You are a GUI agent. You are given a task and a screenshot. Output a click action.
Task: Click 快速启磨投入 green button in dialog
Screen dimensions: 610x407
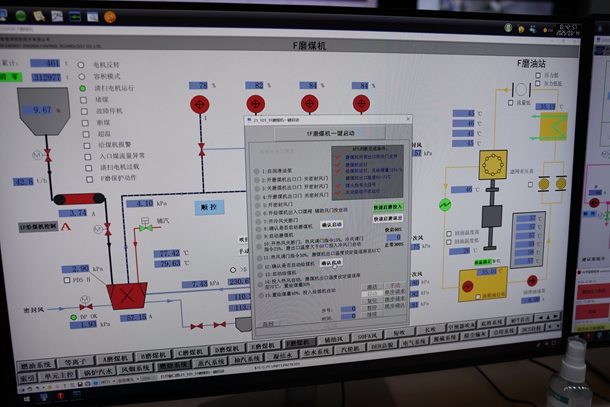point(388,206)
